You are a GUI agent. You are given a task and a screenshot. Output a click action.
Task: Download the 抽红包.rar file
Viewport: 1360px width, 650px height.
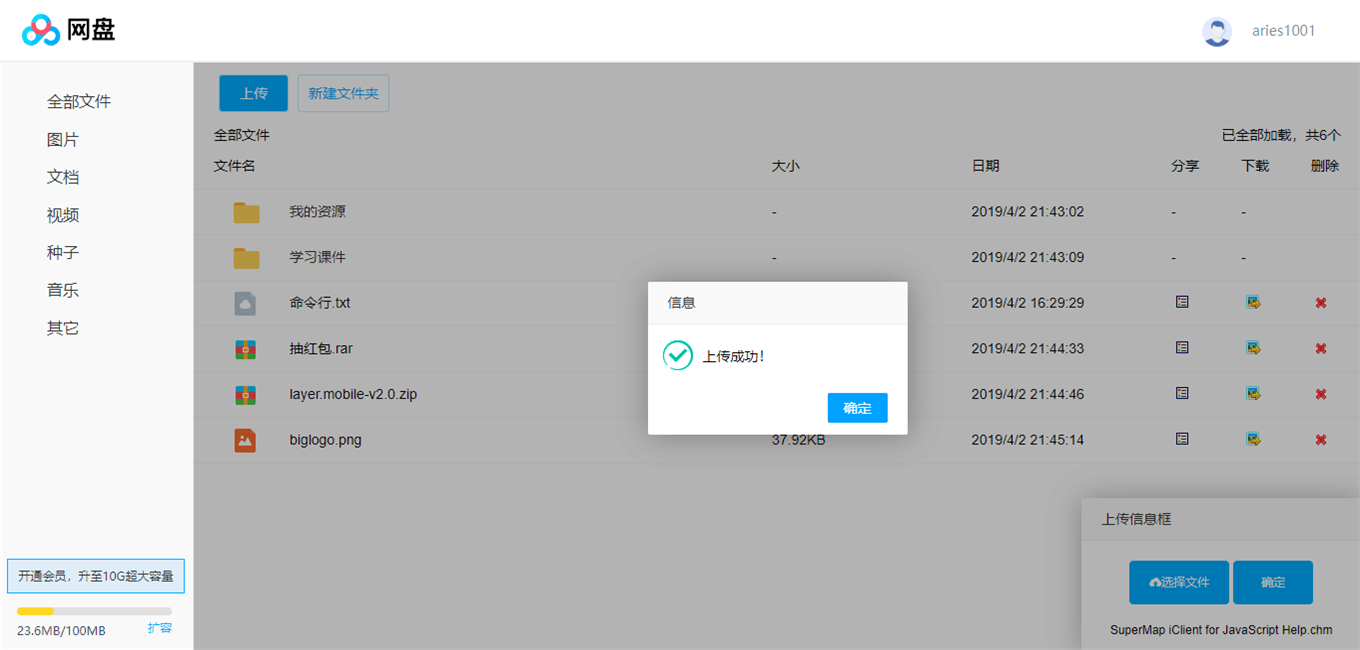tap(1253, 348)
